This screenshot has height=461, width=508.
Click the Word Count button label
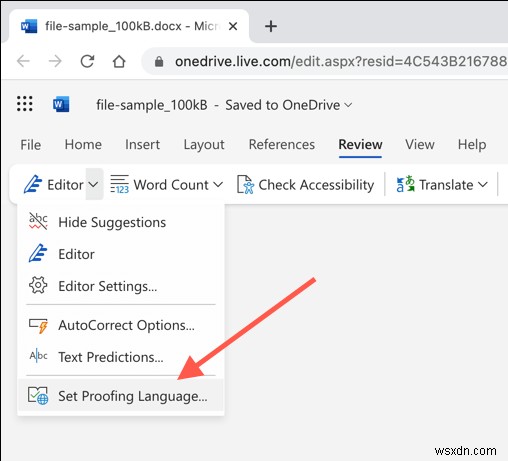point(171,185)
